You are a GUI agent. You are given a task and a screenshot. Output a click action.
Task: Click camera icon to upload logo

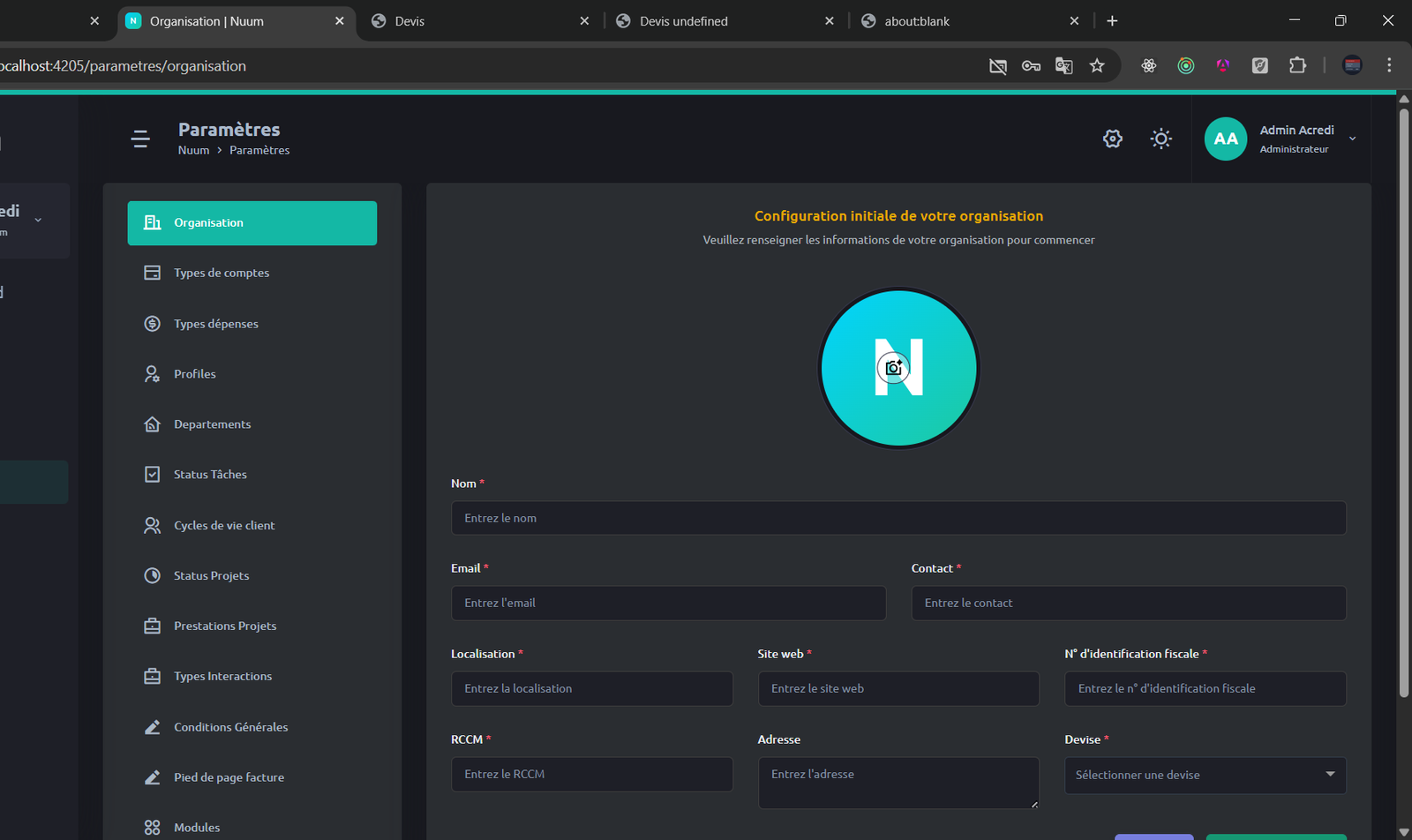(894, 368)
